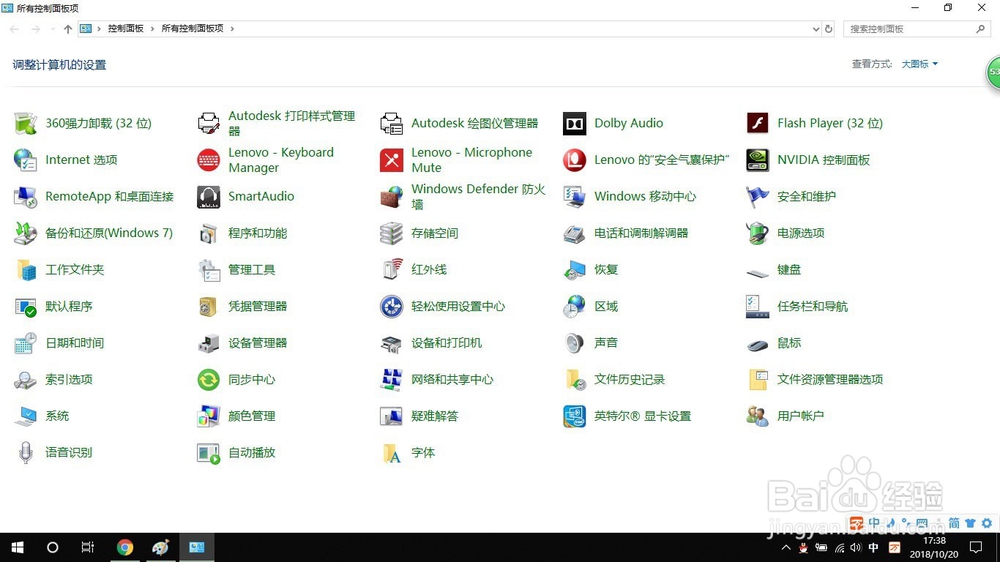Open Lenovo Microphone Mute icon
The width and height of the screenshot is (1000, 562).
click(391, 160)
